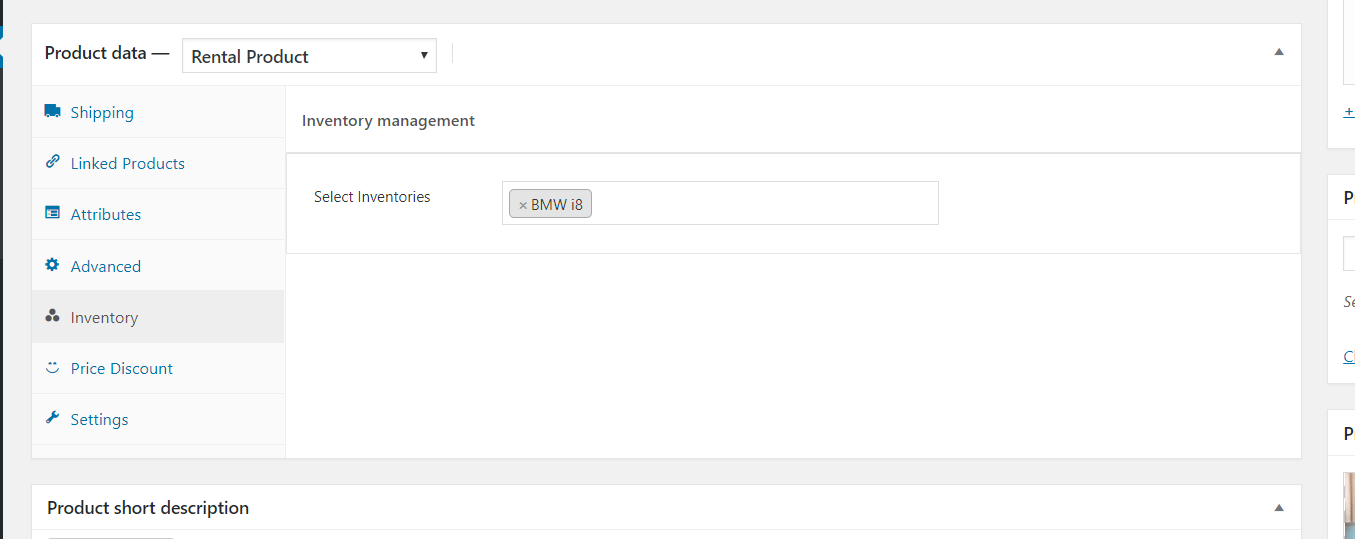The width and height of the screenshot is (1355, 539).
Task: Select the BMW i8 inventory tag text
Action: [557, 205]
